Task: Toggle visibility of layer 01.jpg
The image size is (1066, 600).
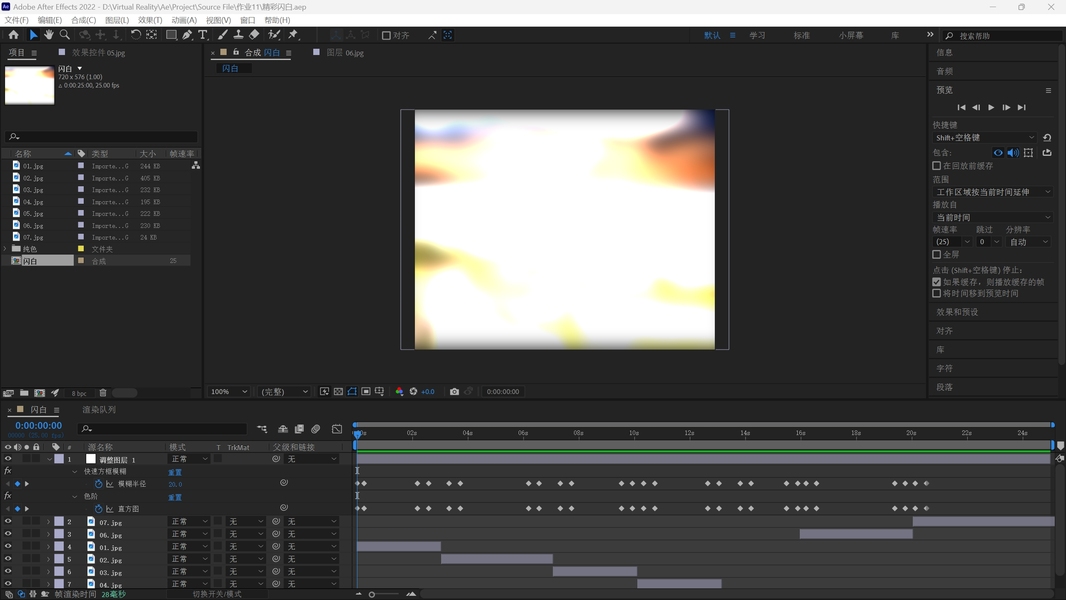Action: pyautogui.click(x=8, y=546)
